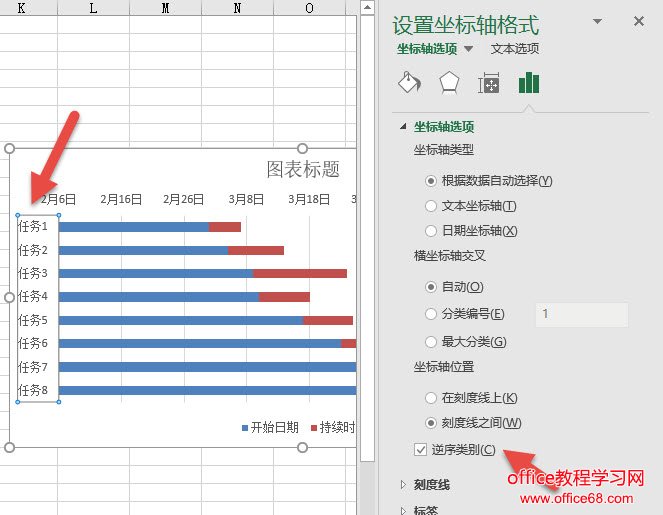Open the Fill & Line paint bucket icon
Viewport: 663px width, 515px height.
409,83
